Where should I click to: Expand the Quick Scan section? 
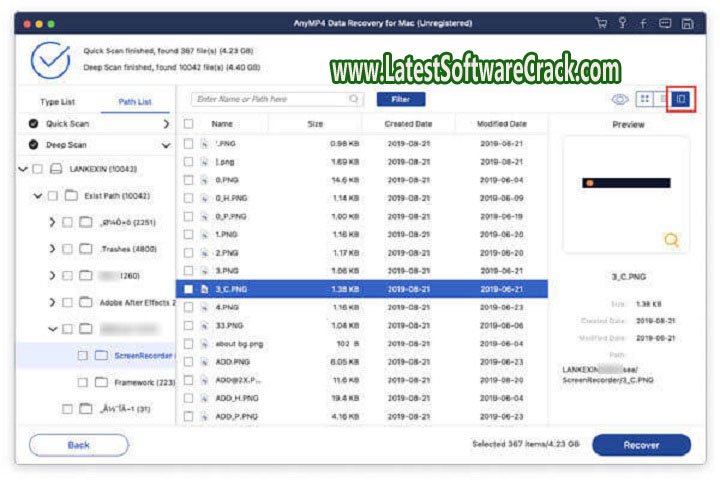(166, 124)
